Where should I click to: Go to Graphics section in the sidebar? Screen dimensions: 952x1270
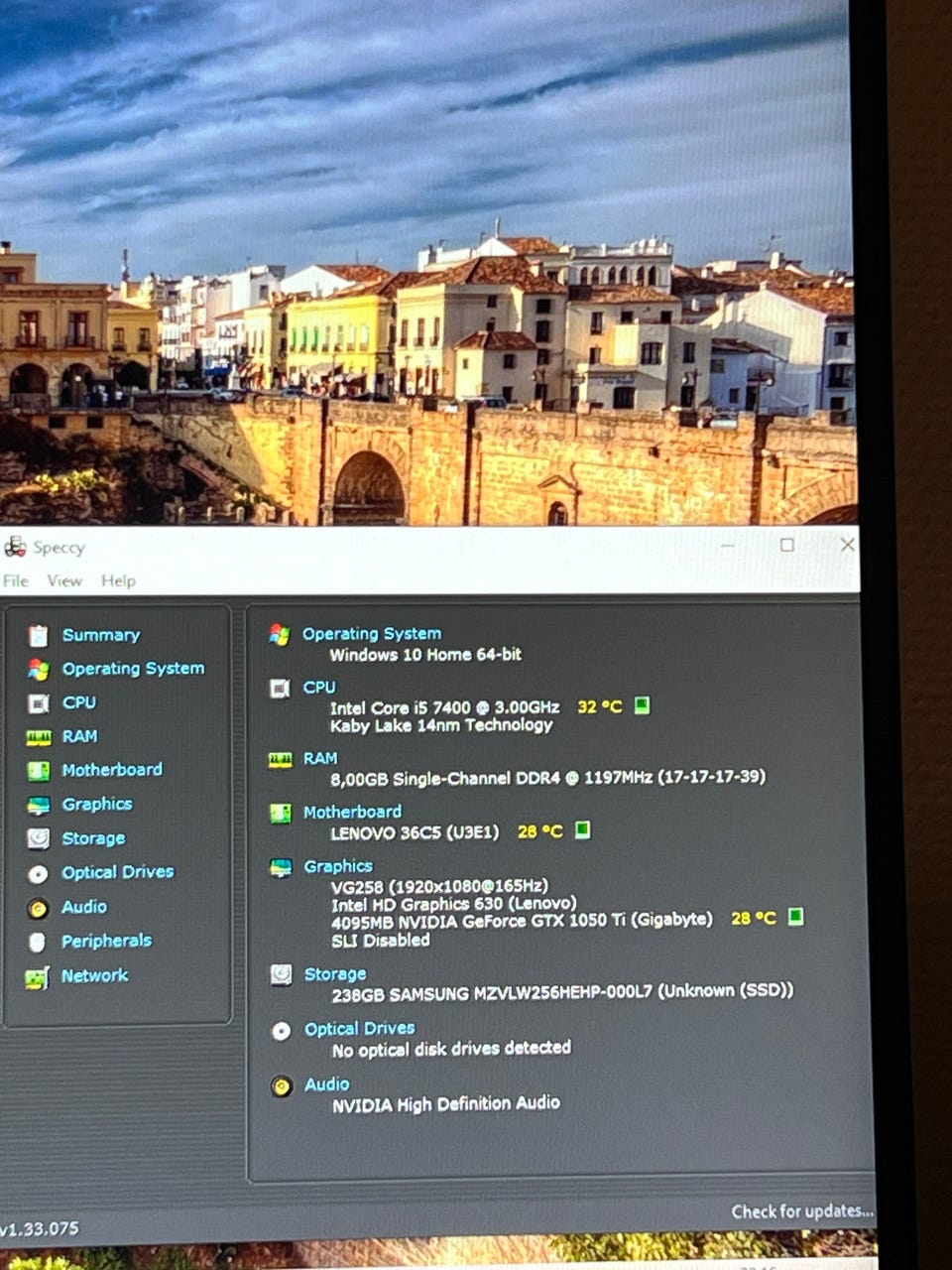click(97, 805)
